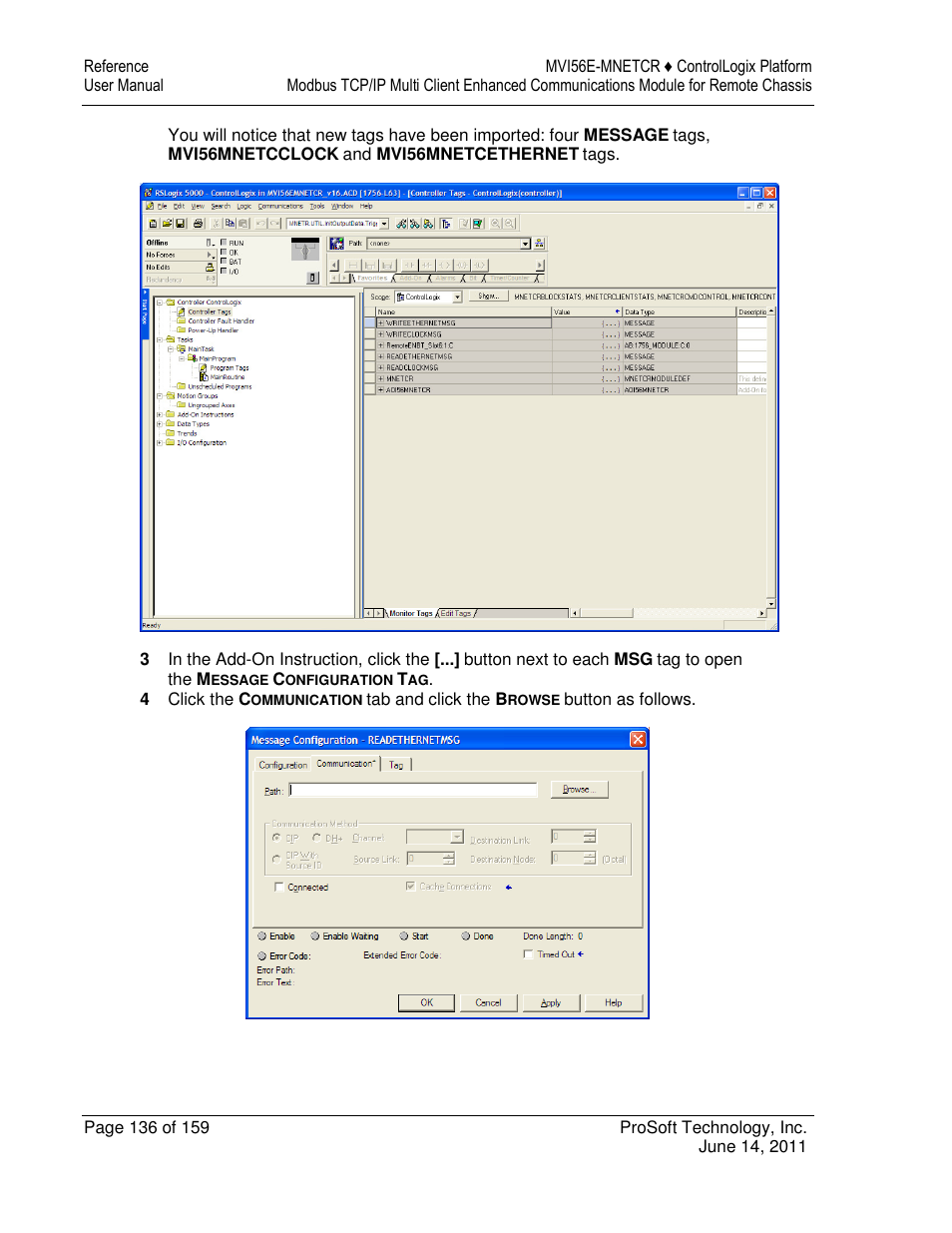Click the [...] button for READETHERNETMSG tag
952x1233 pixels.
point(611,356)
